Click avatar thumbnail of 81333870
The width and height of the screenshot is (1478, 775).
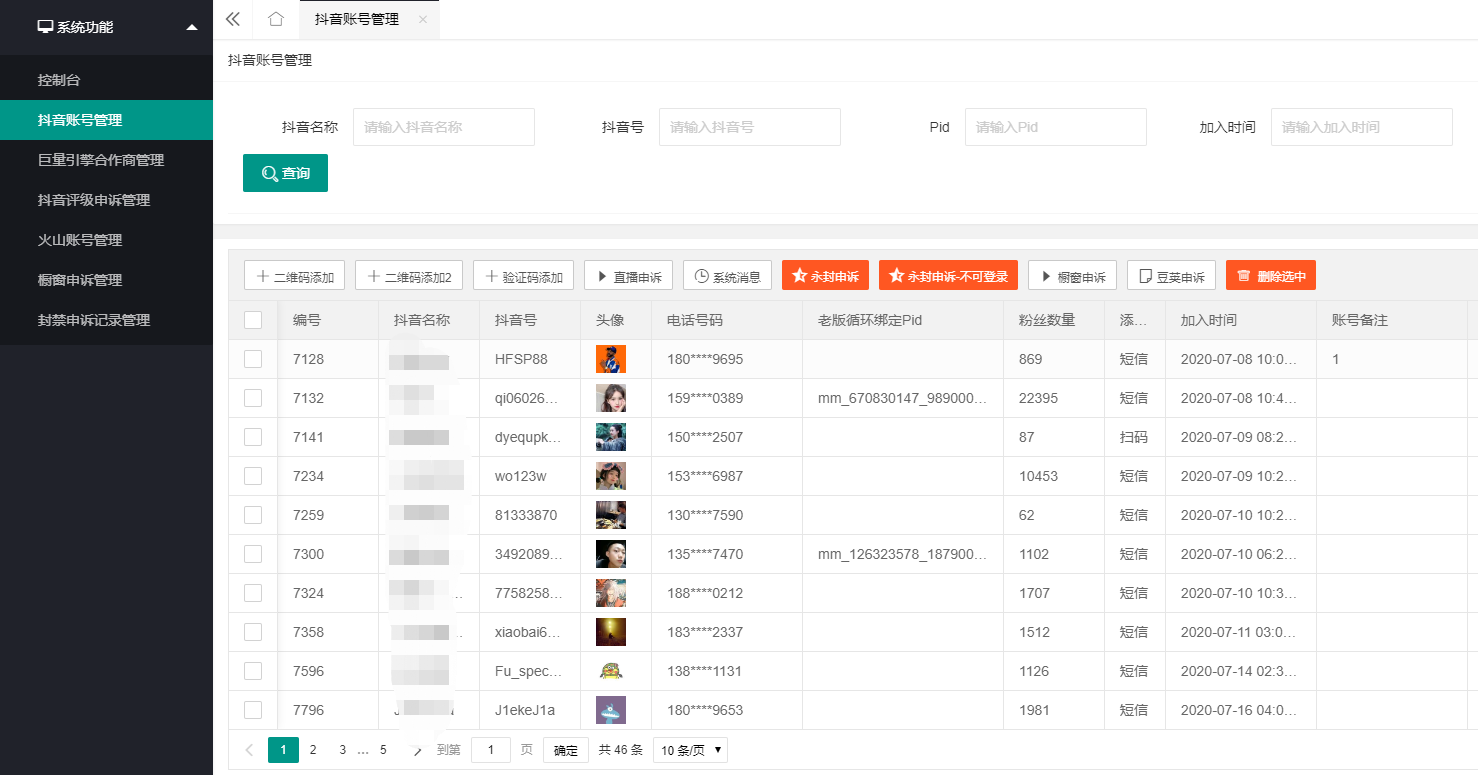click(x=611, y=515)
